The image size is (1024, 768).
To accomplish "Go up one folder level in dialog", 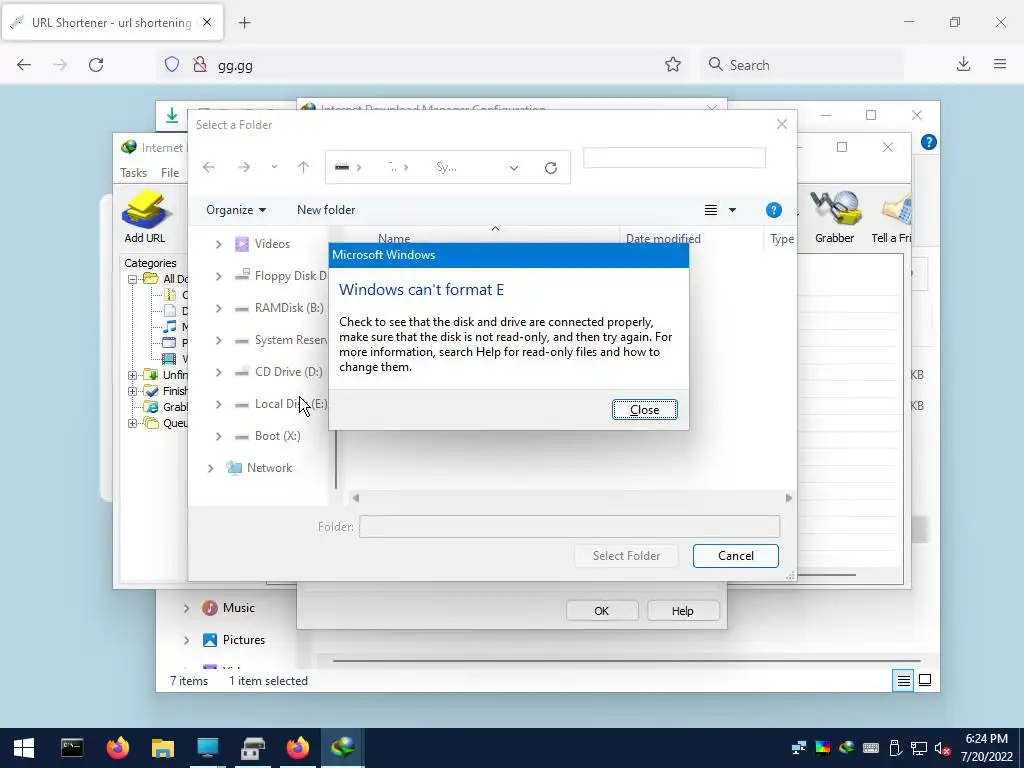I will (x=303, y=167).
